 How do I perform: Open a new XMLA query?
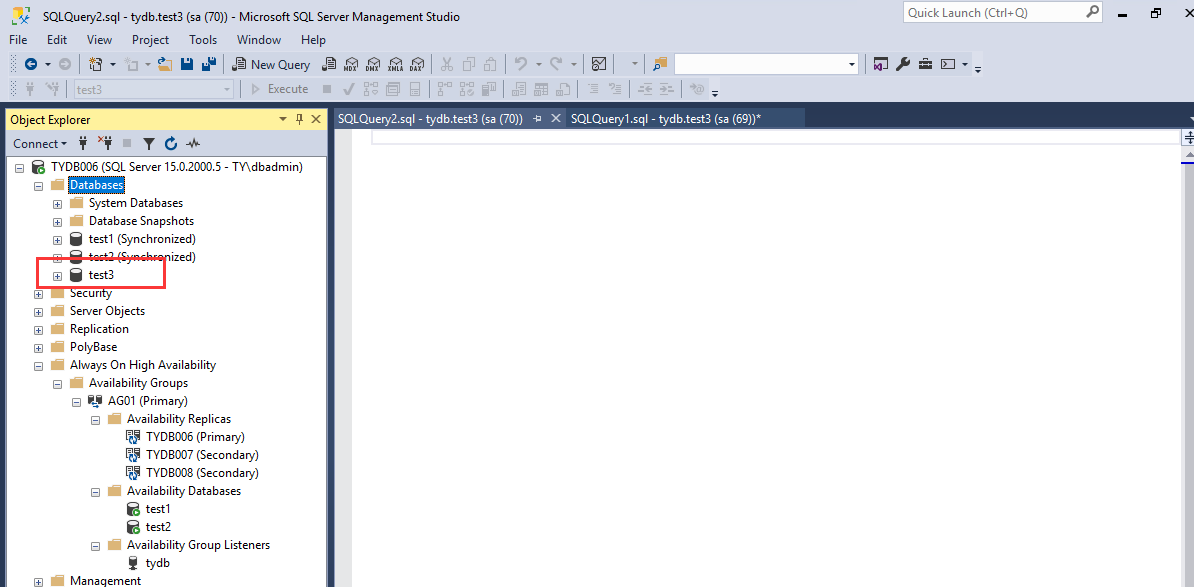[395, 65]
